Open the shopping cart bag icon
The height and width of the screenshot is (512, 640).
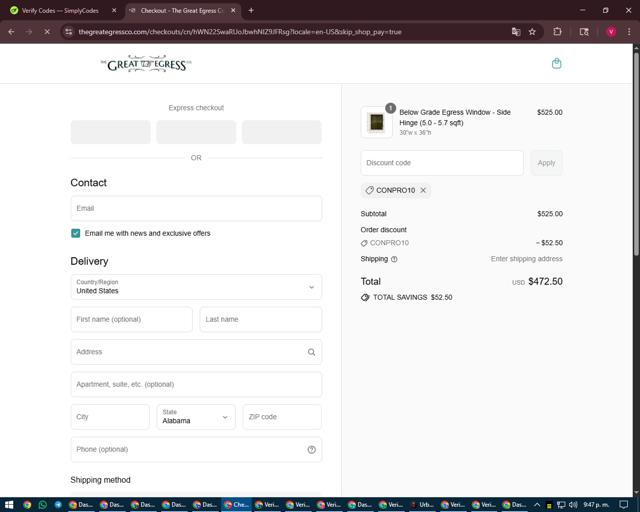click(556, 64)
